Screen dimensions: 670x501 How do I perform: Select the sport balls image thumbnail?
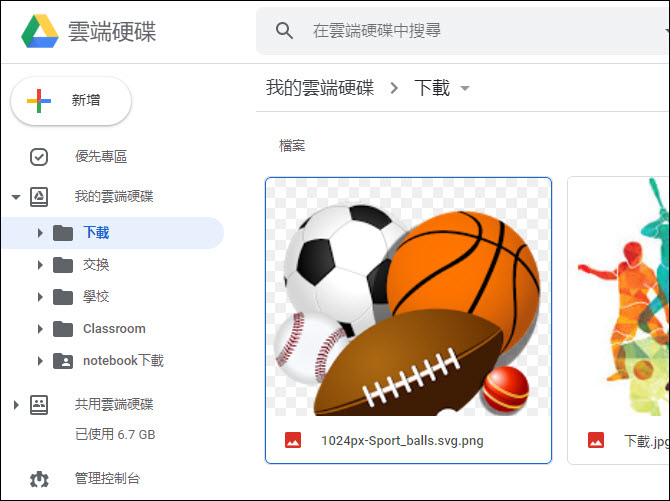point(408,297)
